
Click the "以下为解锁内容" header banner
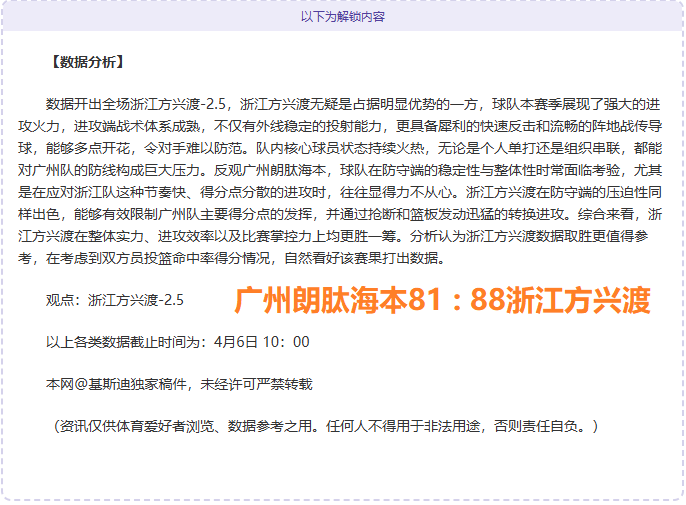(x=343, y=16)
